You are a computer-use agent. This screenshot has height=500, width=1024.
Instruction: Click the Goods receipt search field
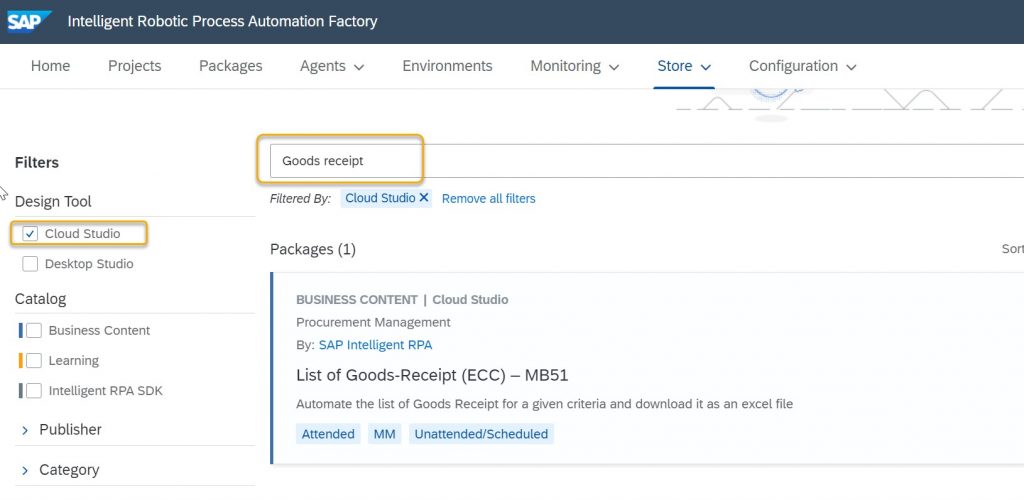pos(647,161)
